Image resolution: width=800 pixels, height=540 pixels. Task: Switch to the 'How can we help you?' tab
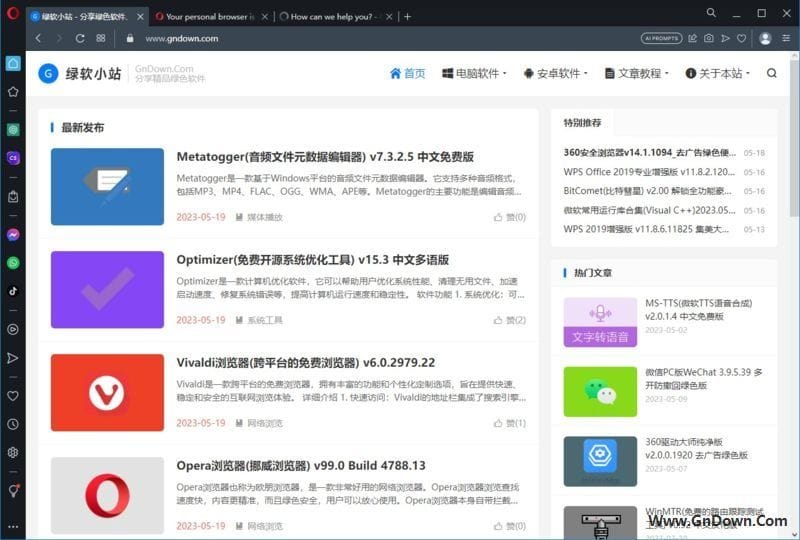coord(332,17)
